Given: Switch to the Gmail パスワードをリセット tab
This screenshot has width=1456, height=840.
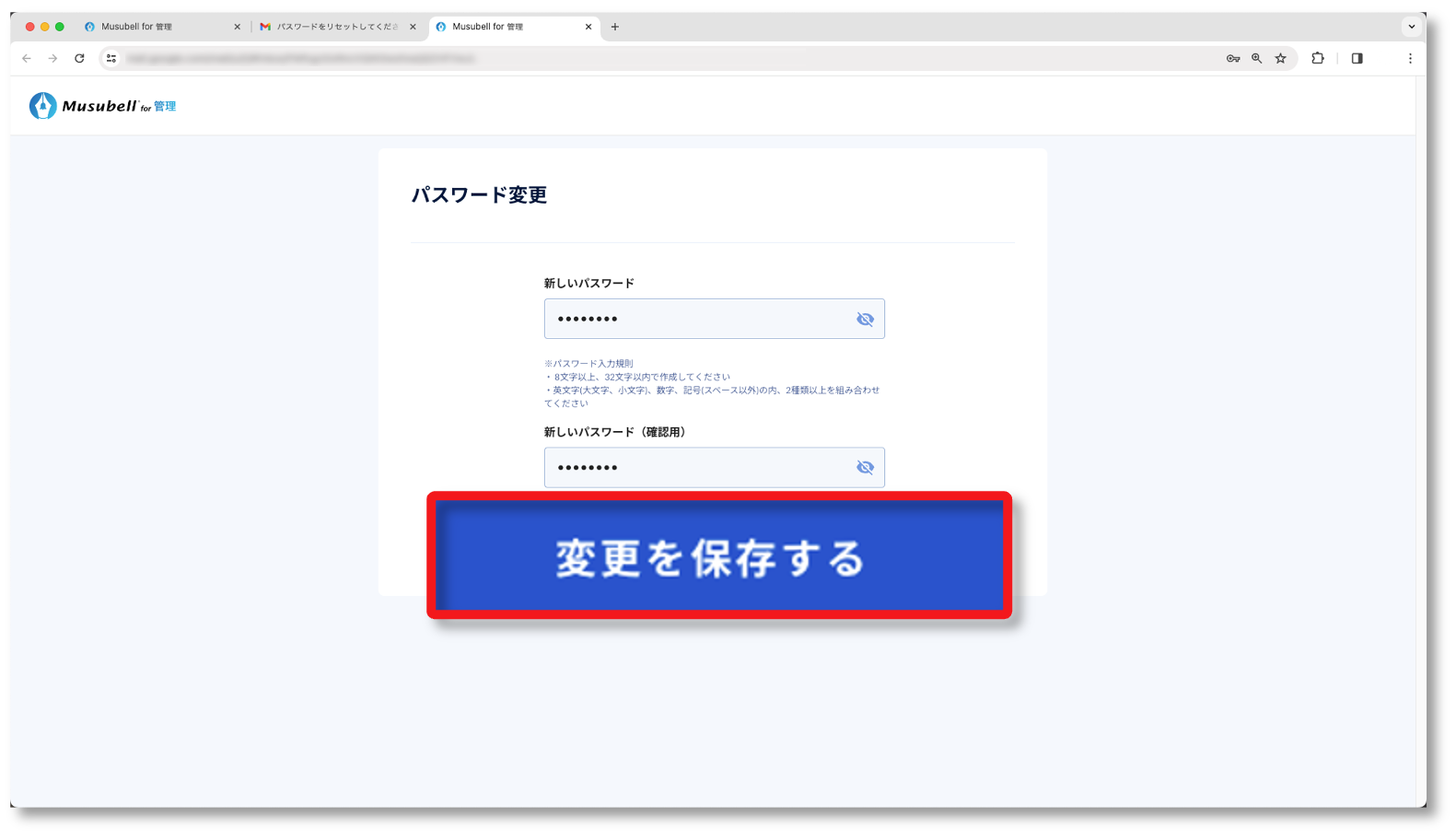Looking at the screenshot, I should click(336, 27).
